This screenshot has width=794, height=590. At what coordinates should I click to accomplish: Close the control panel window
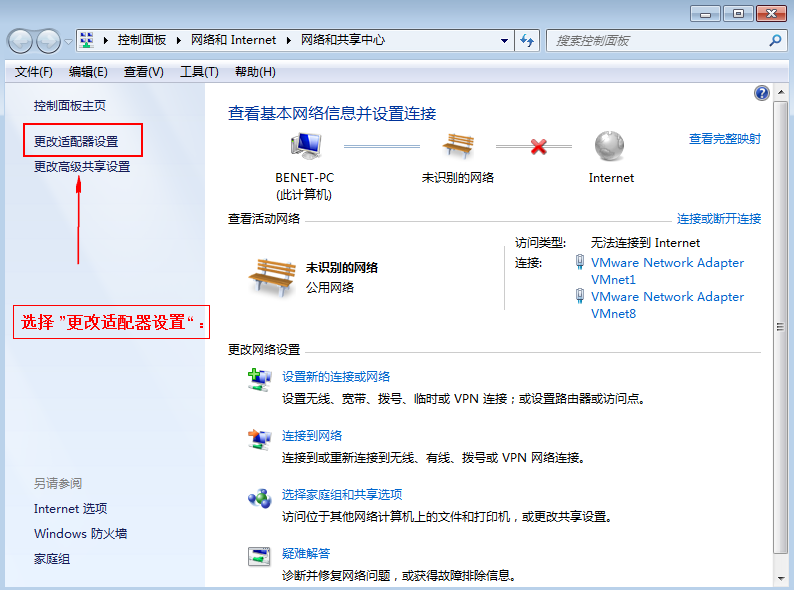771,14
